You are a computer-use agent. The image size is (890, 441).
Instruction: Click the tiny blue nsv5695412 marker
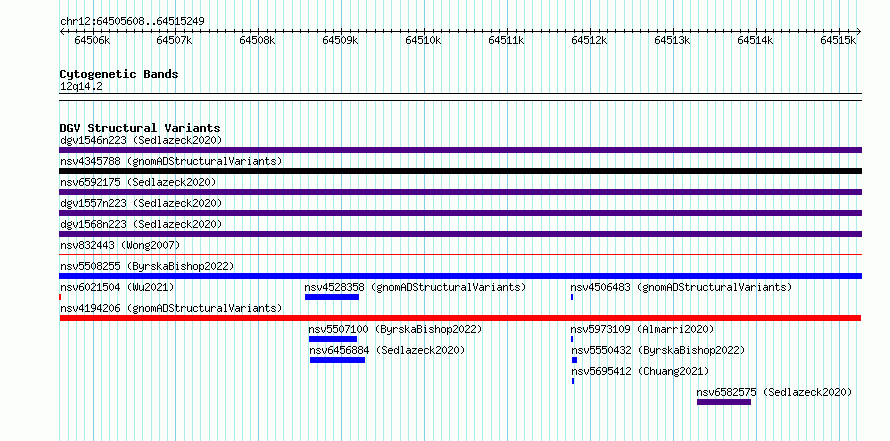tap(573, 381)
